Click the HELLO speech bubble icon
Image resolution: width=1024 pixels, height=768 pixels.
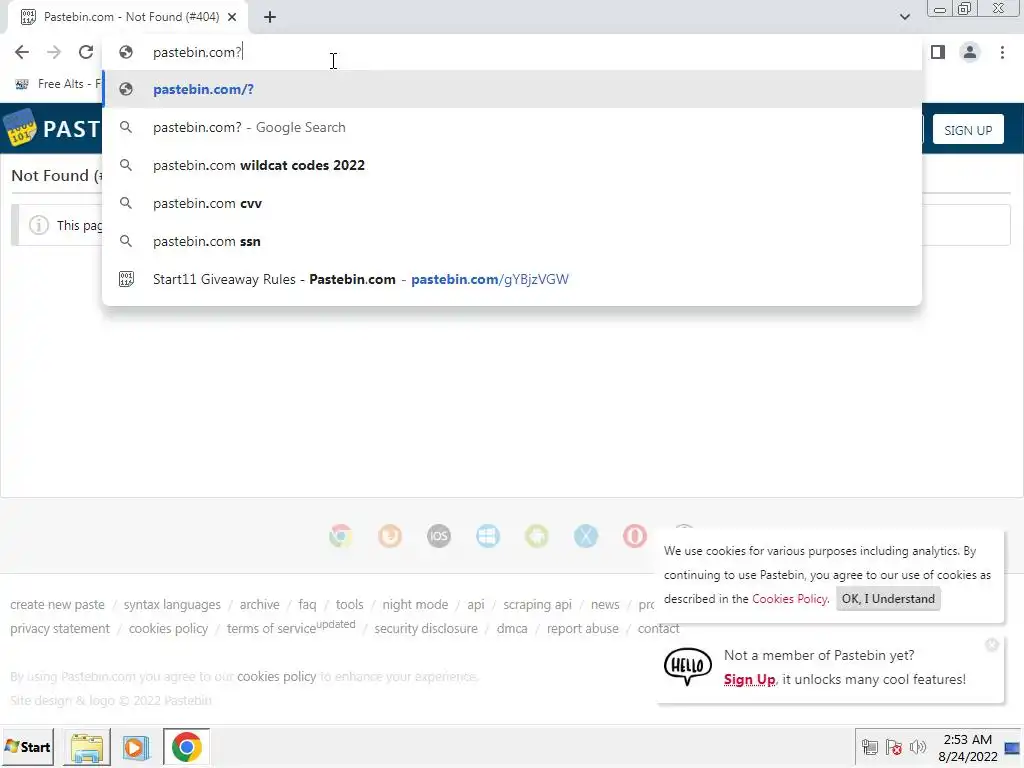click(688, 667)
